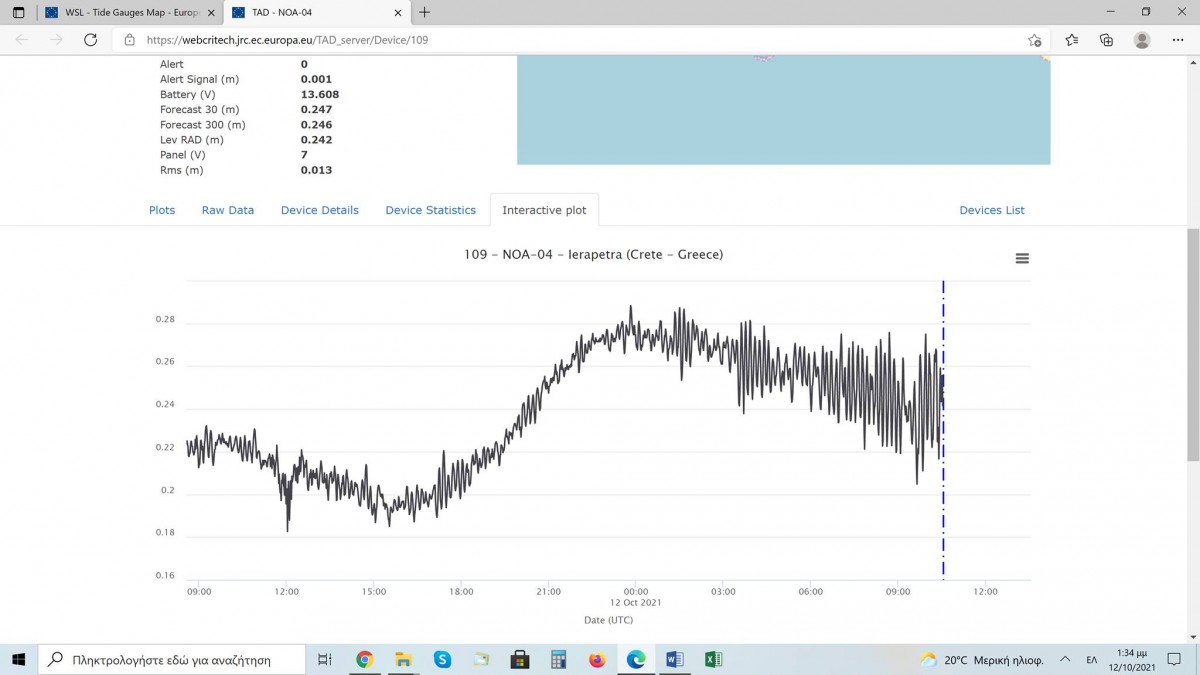Select the Raw Data tab

(x=228, y=210)
